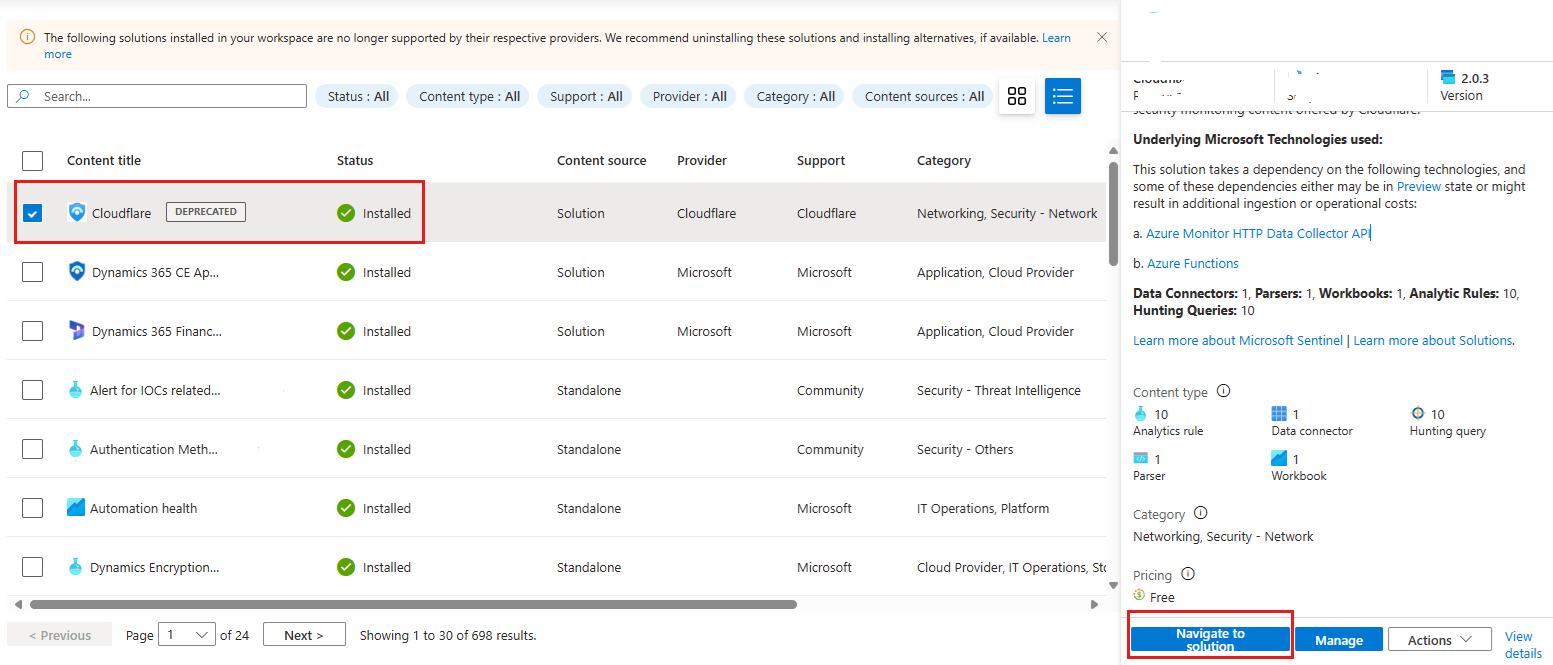Check the Automation health row checkbox
Viewport: 1553px width, 665px height.
[x=33, y=508]
